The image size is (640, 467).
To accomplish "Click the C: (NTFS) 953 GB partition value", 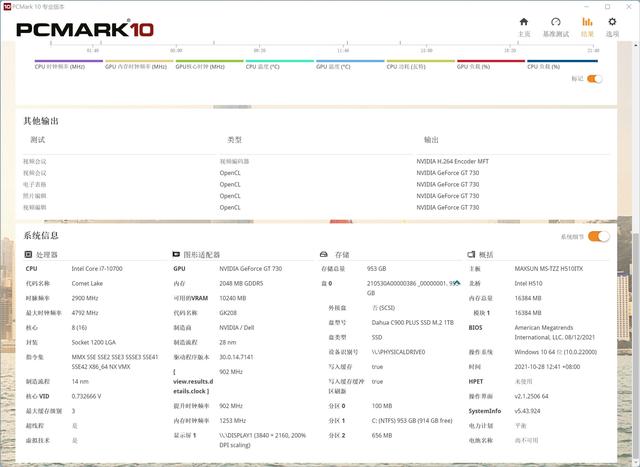I will click(412, 420).
